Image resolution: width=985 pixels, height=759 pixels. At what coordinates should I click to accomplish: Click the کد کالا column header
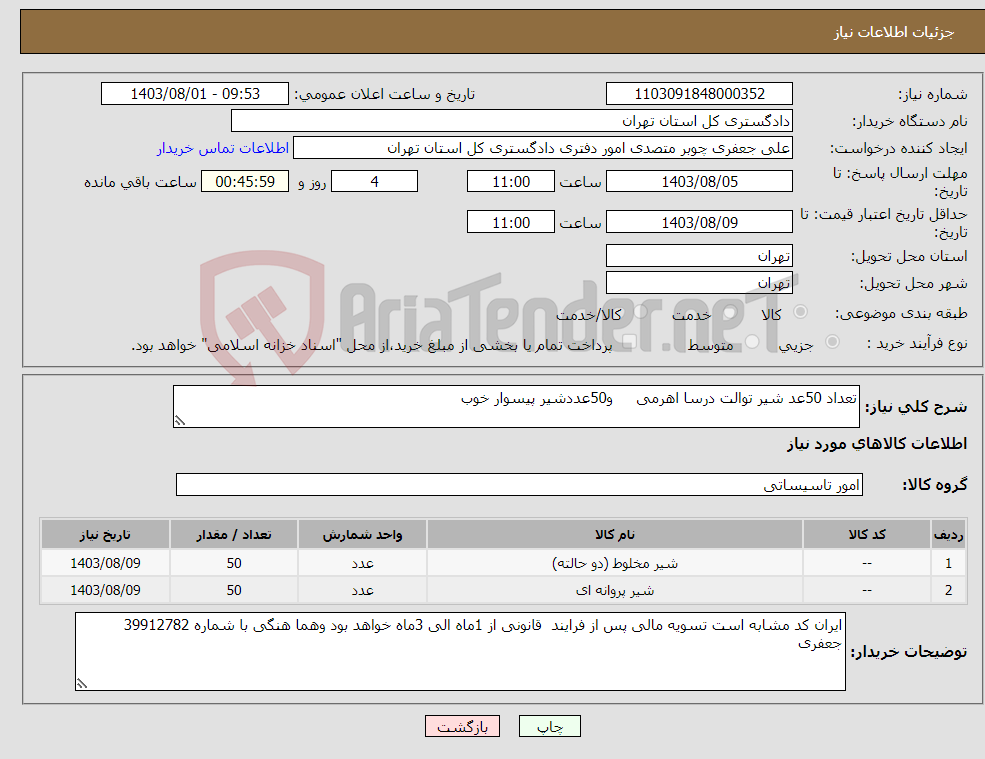point(867,535)
